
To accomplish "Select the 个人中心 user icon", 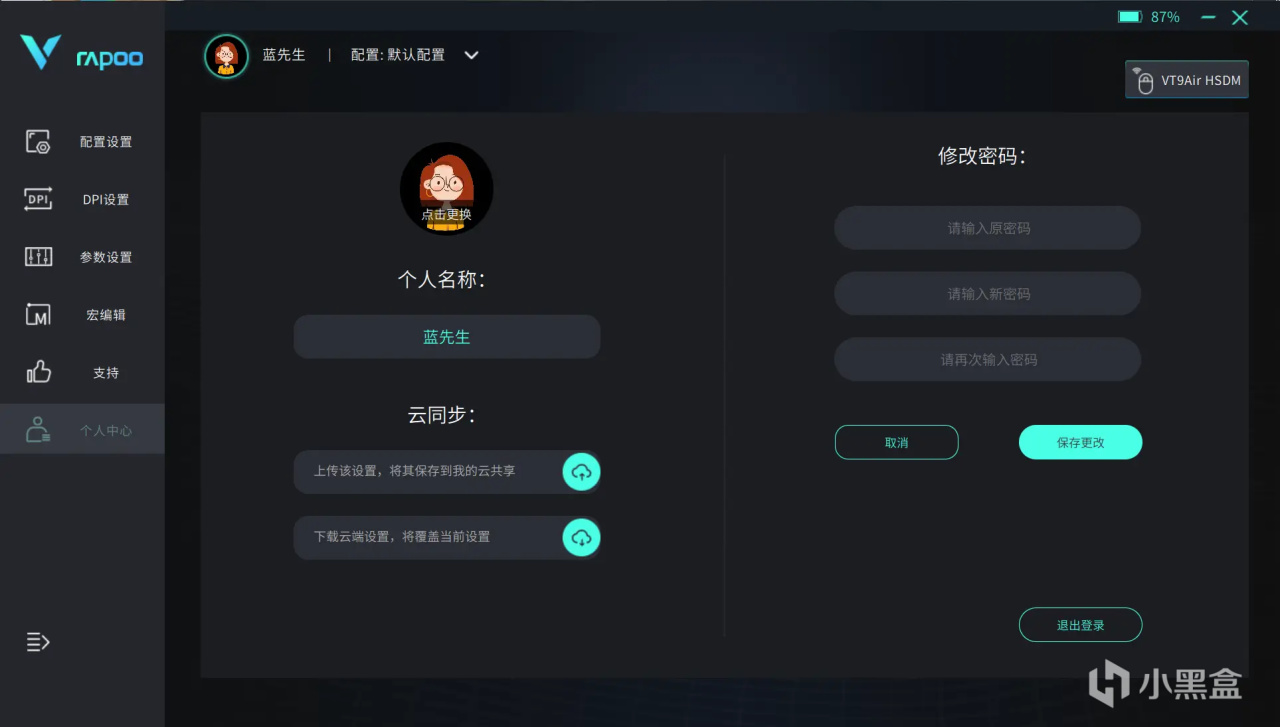I will point(38,430).
